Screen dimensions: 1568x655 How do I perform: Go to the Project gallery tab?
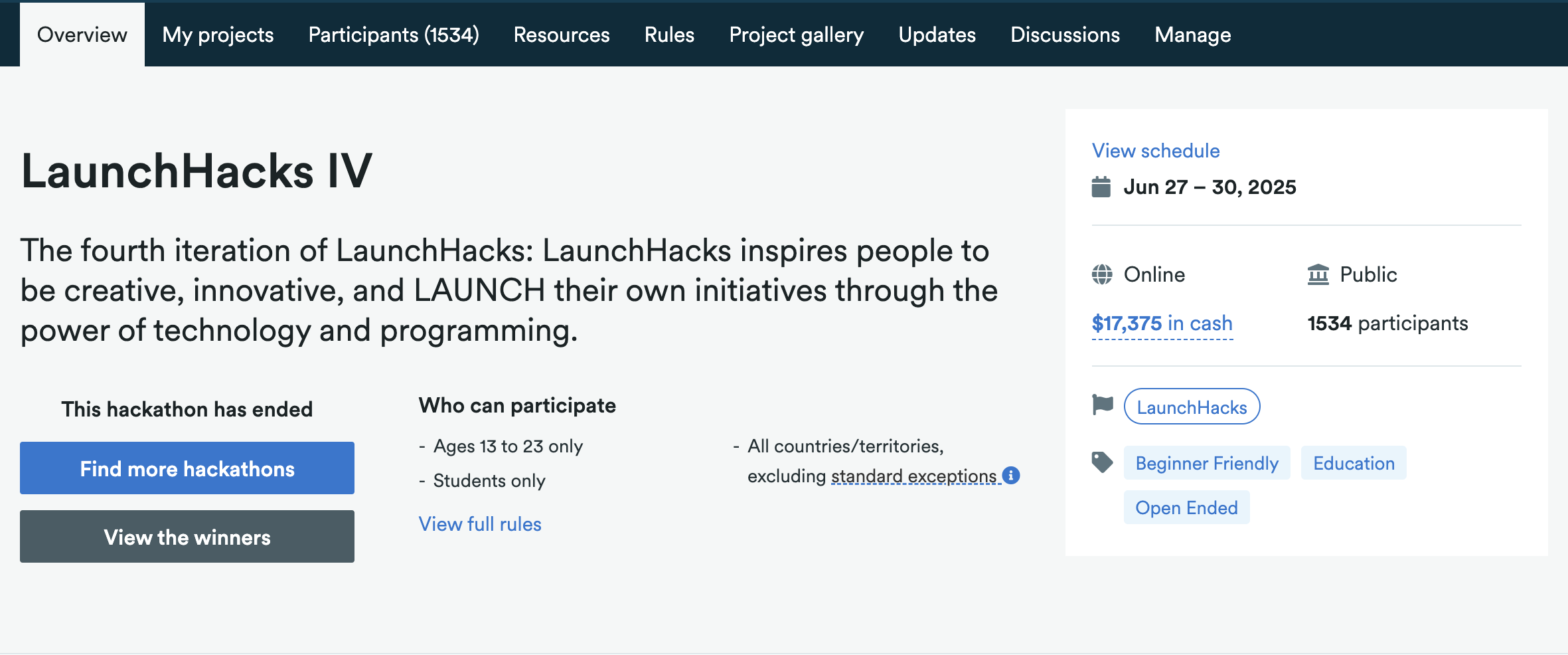point(796,35)
